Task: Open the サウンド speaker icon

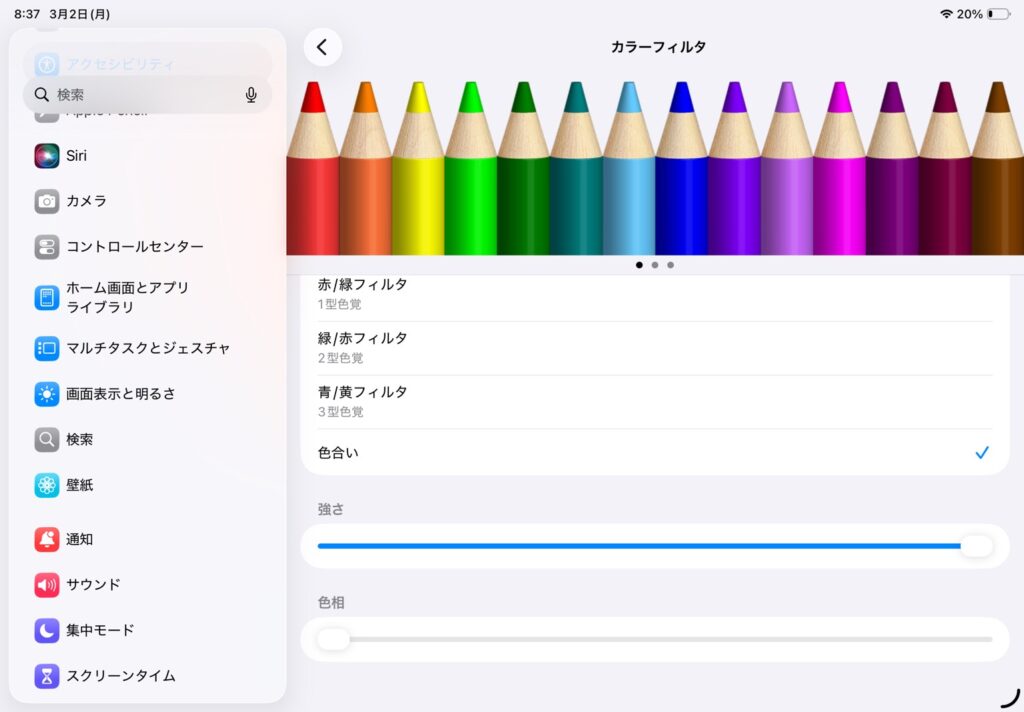Action: 47,585
